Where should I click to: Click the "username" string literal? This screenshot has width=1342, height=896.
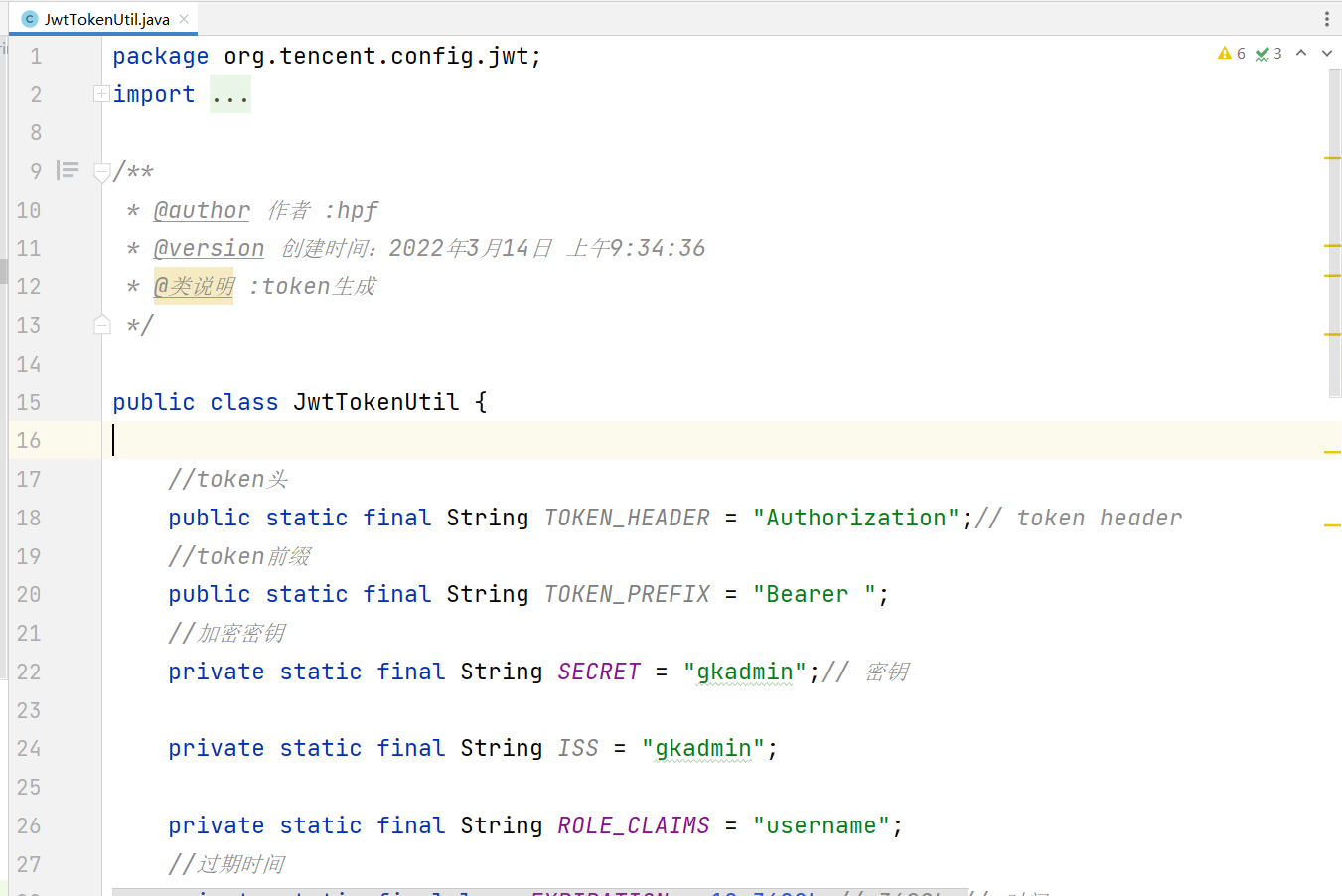pyautogui.click(x=821, y=825)
